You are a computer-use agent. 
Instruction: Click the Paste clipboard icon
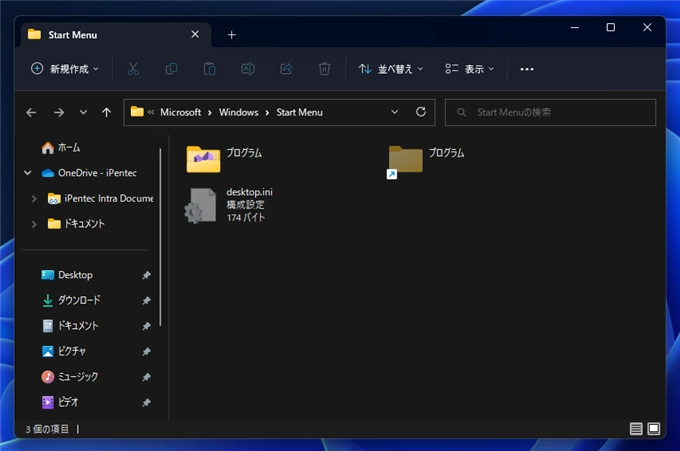click(x=209, y=69)
